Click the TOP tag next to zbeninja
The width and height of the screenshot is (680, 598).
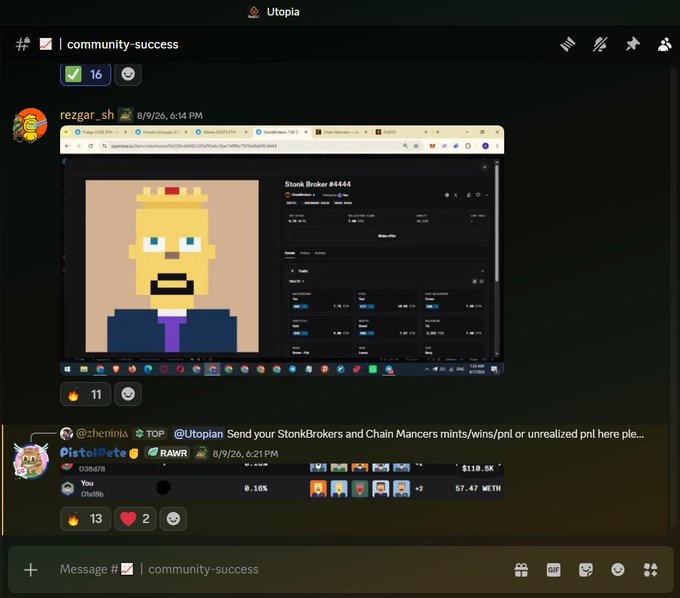click(150, 434)
